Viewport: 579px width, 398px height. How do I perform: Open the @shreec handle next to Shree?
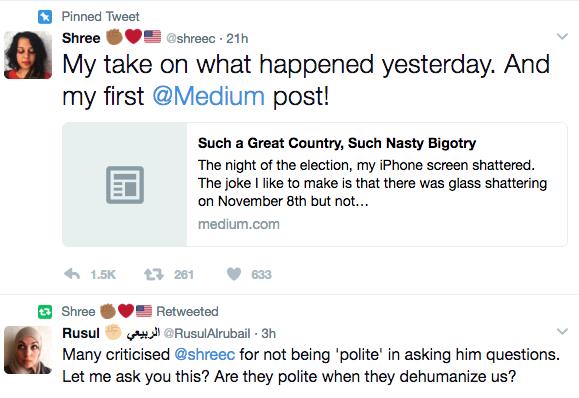[x=191, y=38]
